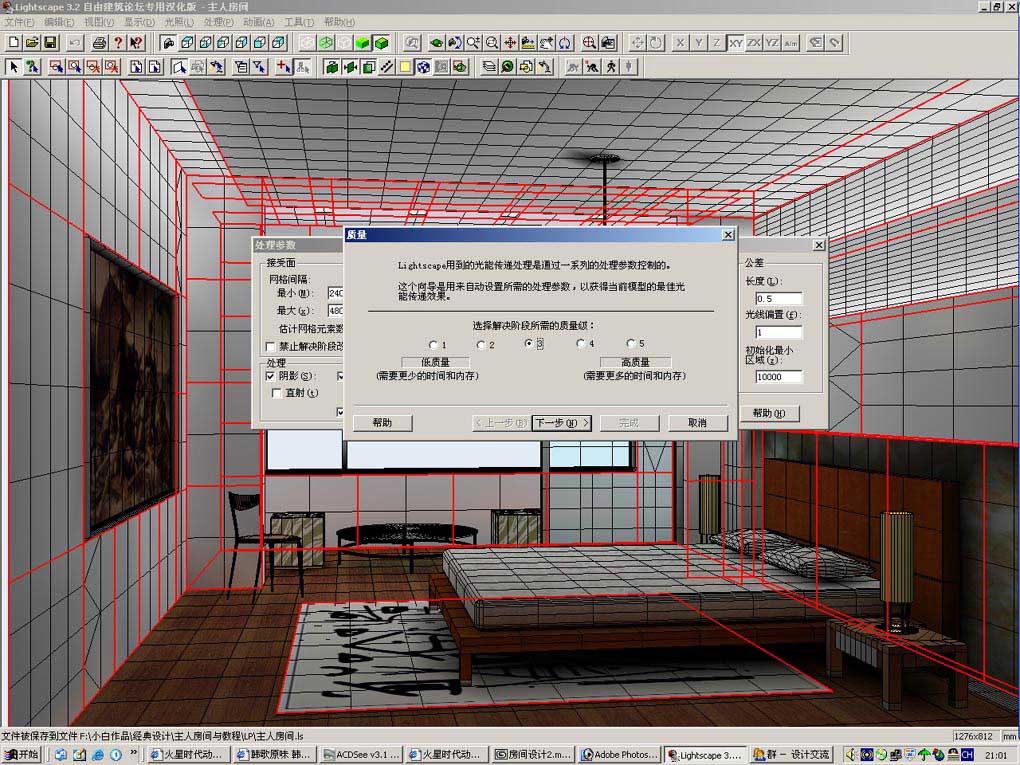Open the 处理(P) menu
Image resolution: width=1020 pixels, height=765 pixels.
(x=219, y=22)
